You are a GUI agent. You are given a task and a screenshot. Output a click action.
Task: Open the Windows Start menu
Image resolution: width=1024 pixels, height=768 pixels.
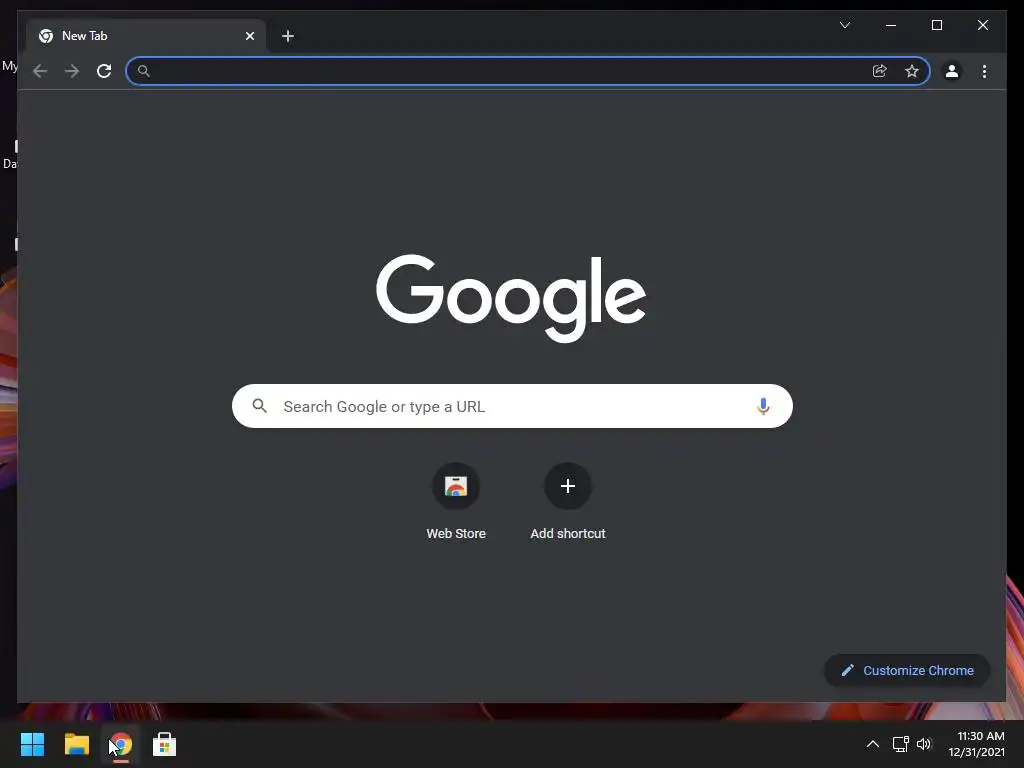(x=32, y=744)
